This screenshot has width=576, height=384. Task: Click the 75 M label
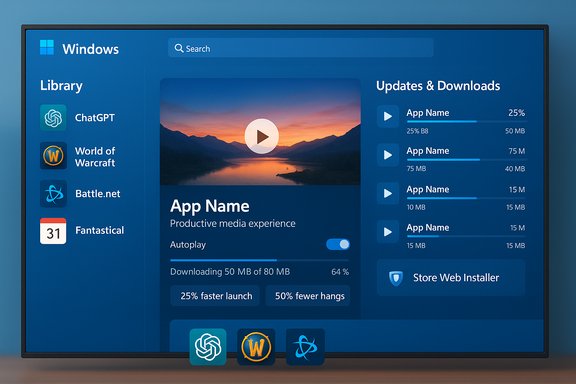pyautogui.click(x=517, y=151)
